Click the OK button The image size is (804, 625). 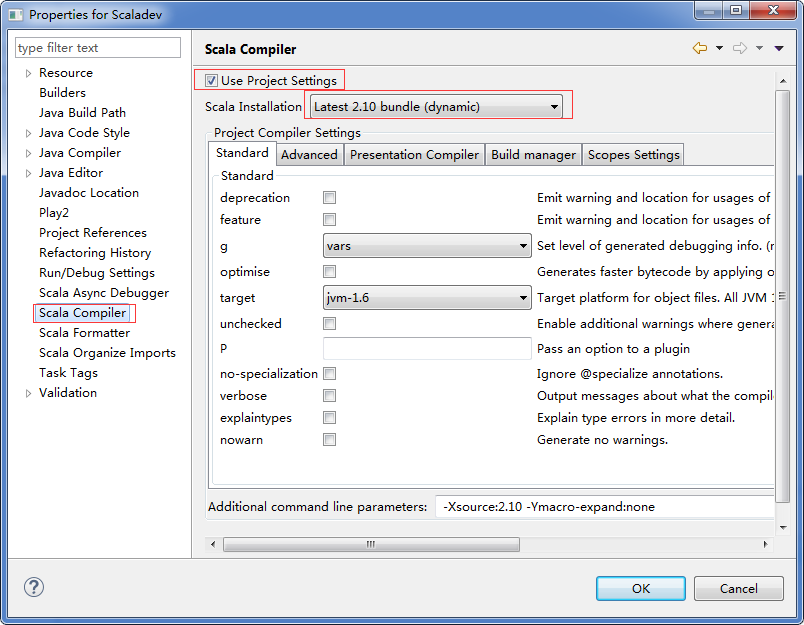[x=641, y=588]
